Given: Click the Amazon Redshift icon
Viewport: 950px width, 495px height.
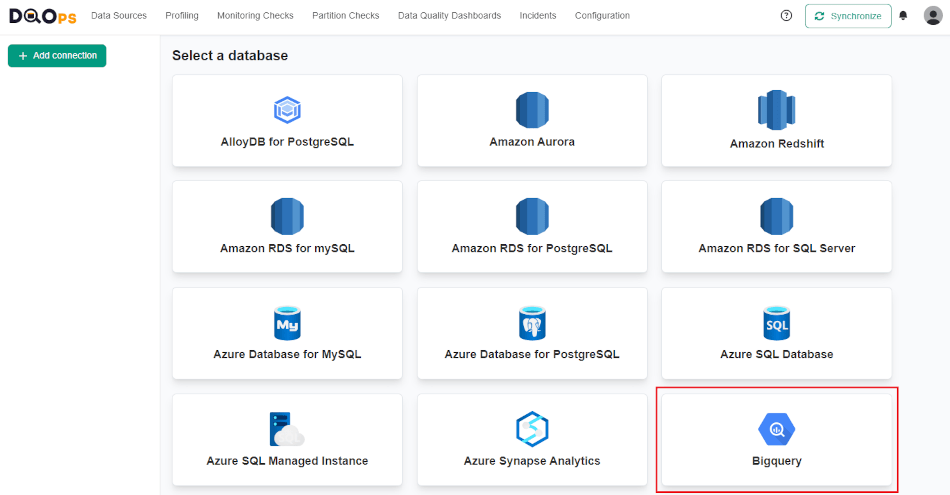Looking at the screenshot, I should (777, 110).
